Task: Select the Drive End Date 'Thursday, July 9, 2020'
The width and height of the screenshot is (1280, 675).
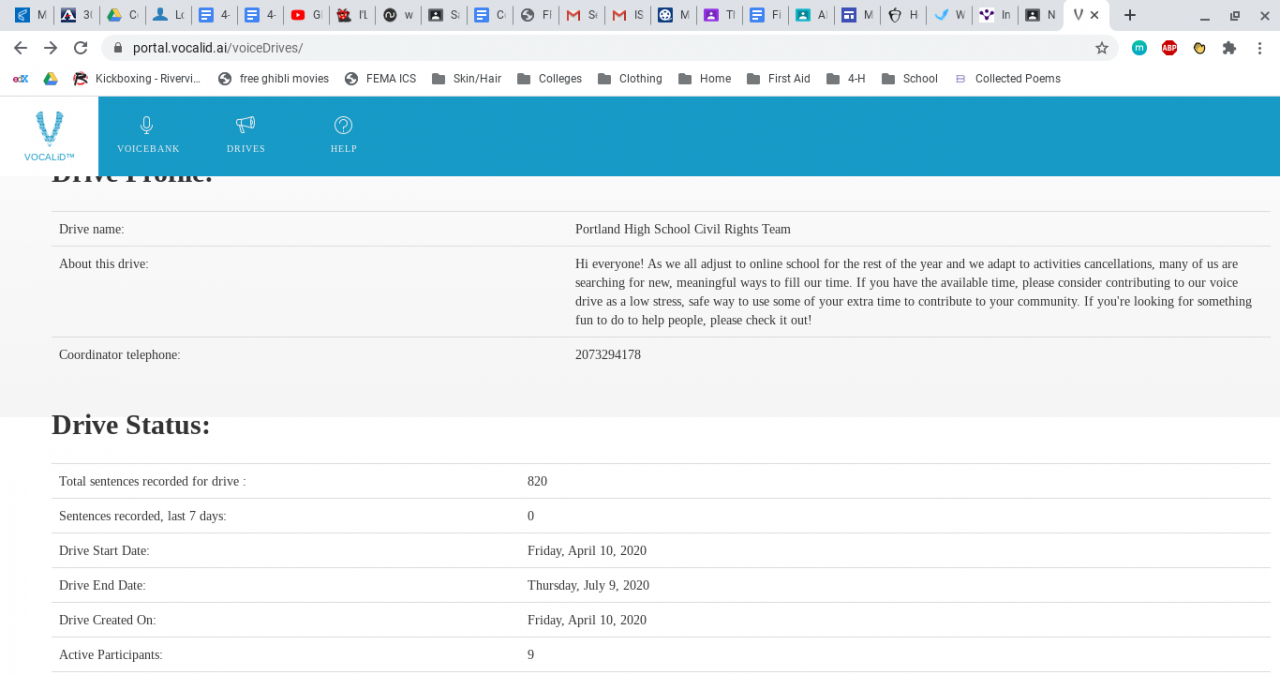Action: 588,585
